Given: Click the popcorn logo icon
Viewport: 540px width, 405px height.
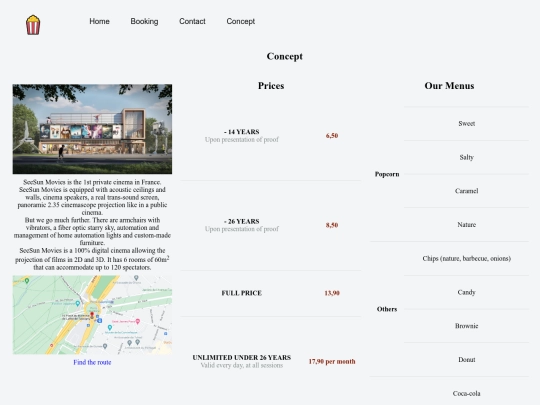Looking at the screenshot, I should tap(33, 25).
